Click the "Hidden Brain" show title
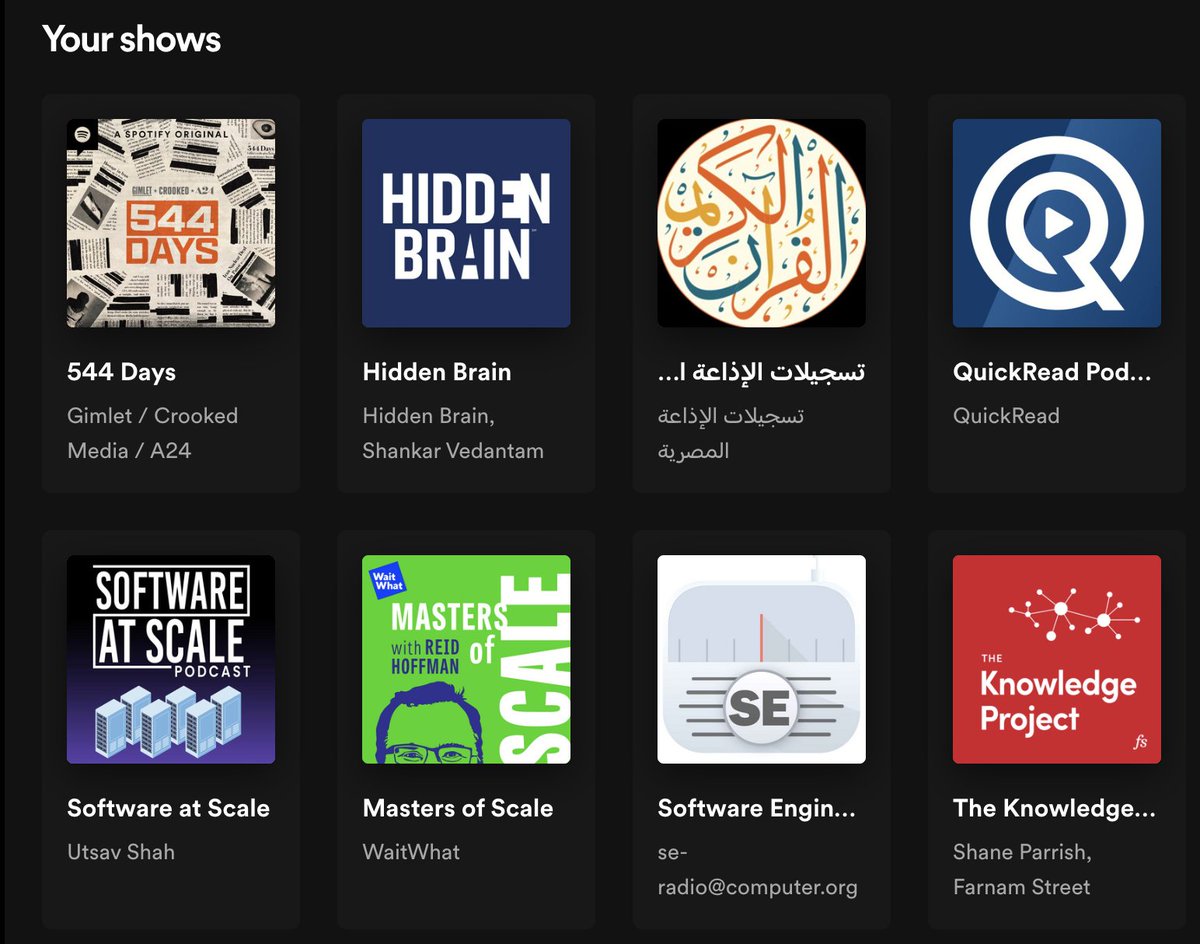This screenshot has width=1200, height=944. click(437, 372)
